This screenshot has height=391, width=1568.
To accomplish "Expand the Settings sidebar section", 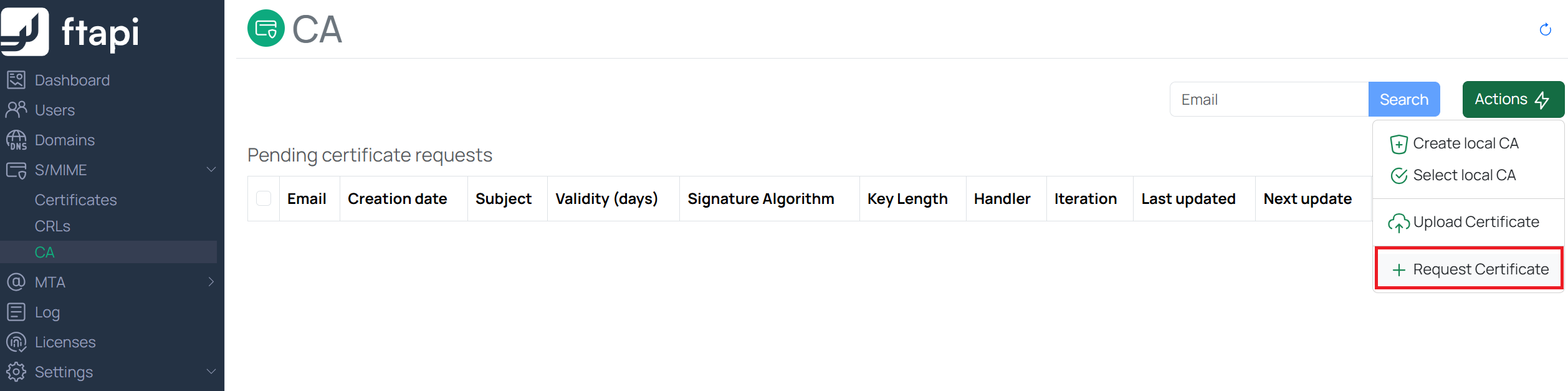I will (x=211, y=372).
